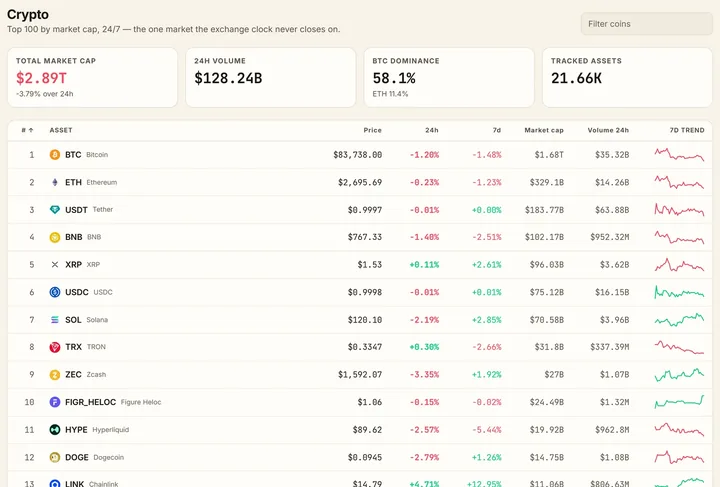Click the BNB coin icon
Screen dimensions: 720x487
[55, 237]
